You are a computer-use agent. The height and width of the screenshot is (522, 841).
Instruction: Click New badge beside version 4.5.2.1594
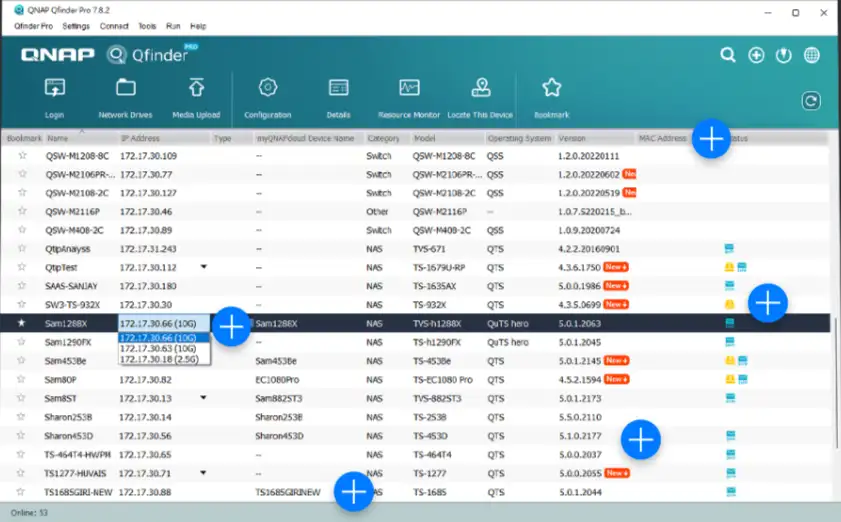coord(616,379)
